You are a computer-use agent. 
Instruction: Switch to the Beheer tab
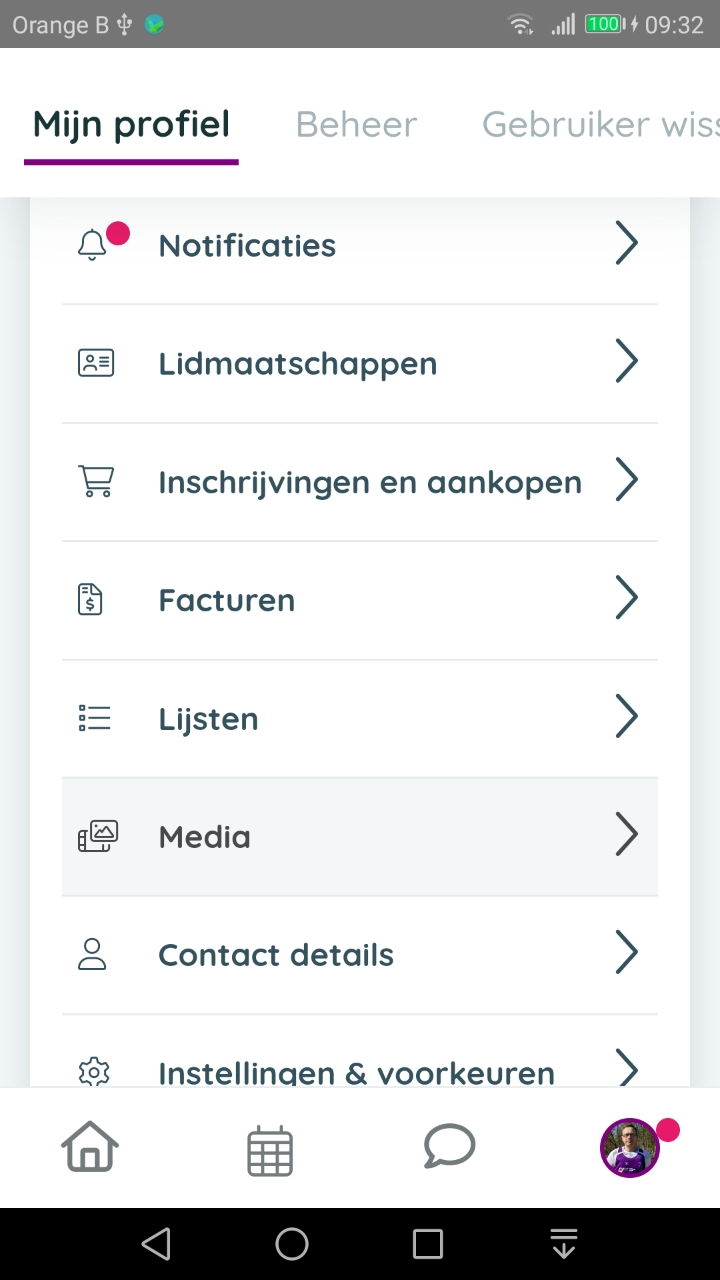[x=356, y=125]
